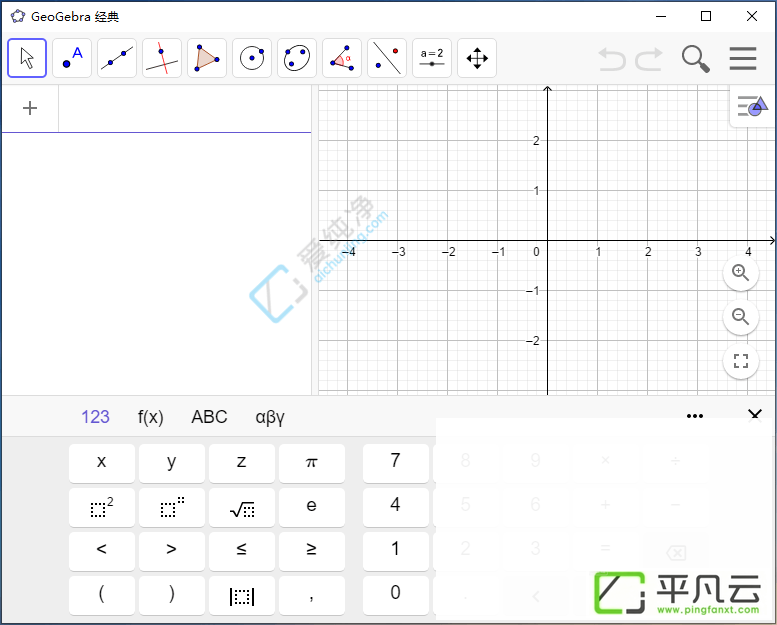
Task: Tap the square root key
Action: [242, 507]
